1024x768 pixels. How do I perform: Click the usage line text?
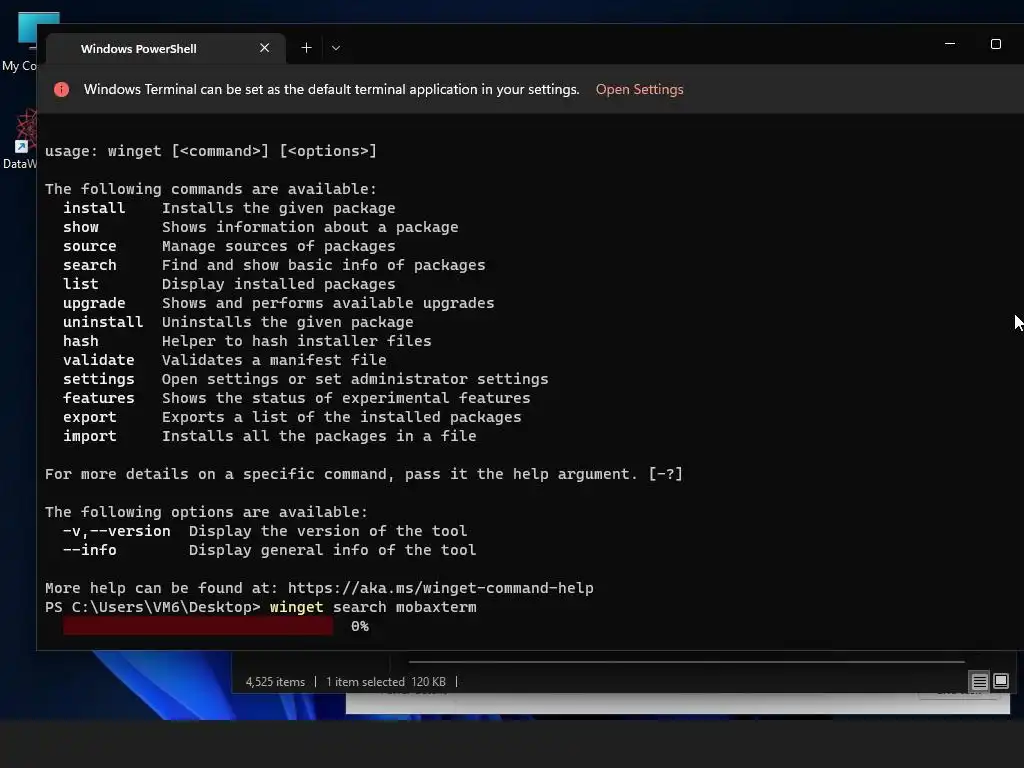(211, 151)
